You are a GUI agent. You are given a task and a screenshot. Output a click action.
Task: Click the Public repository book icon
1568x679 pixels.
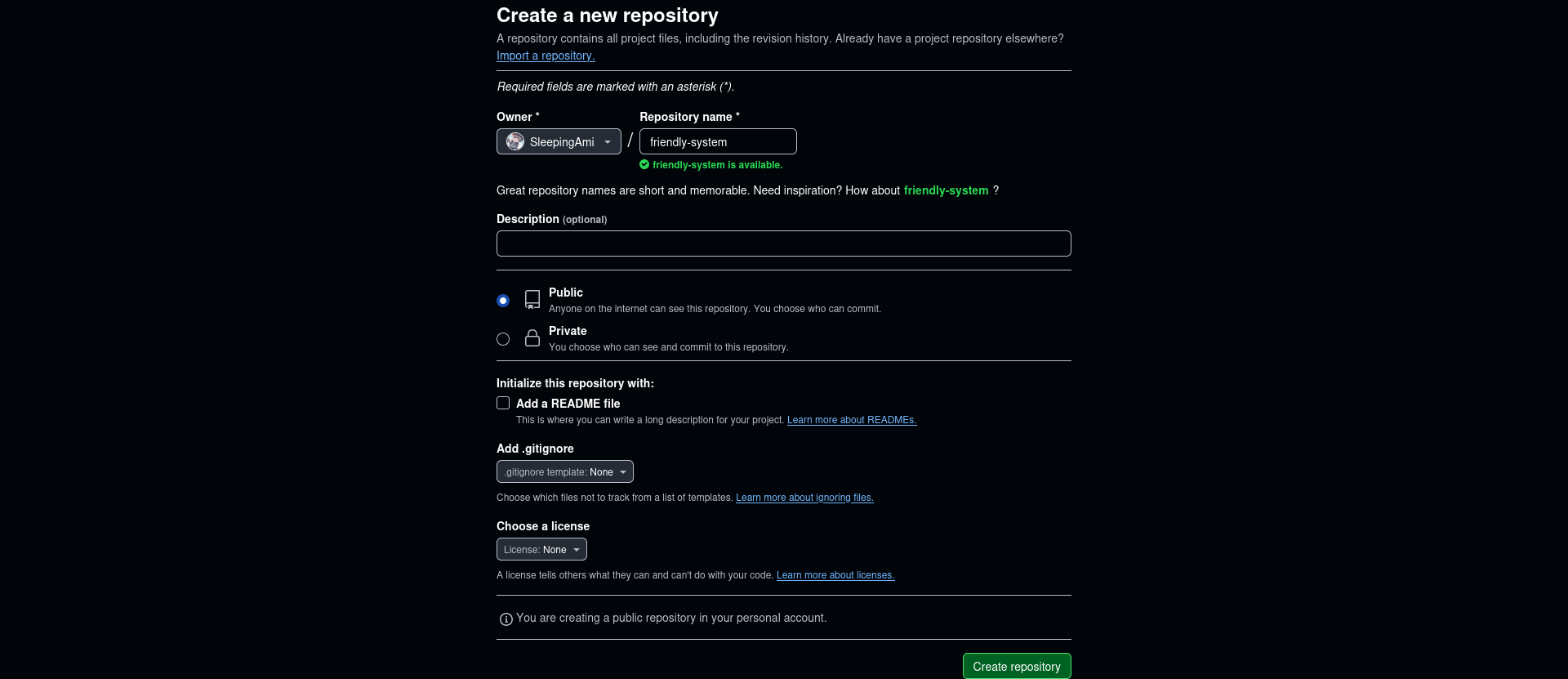(x=532, y=300)
